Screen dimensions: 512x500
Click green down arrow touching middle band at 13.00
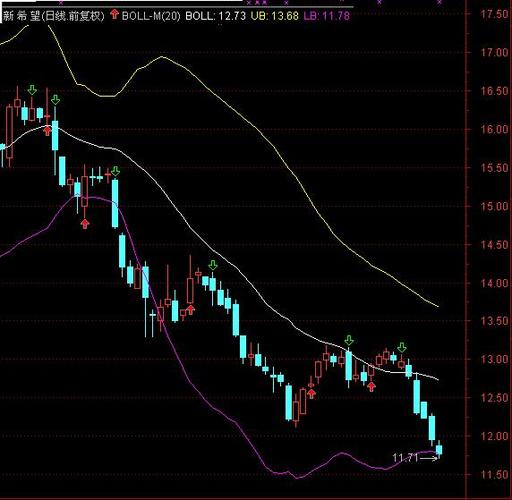(x=349, y=340)
